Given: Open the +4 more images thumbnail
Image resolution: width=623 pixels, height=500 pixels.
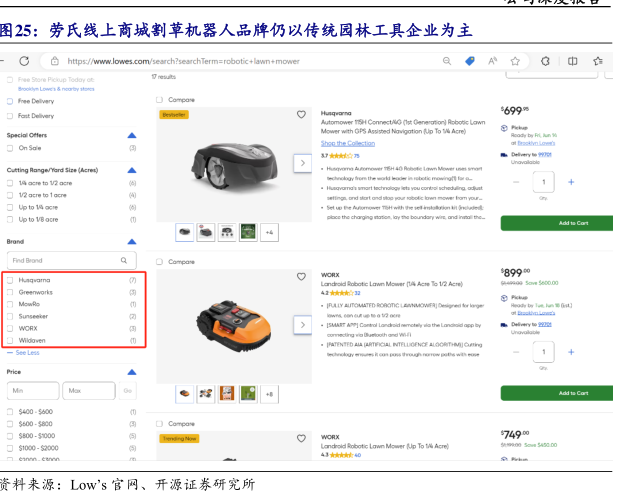Looking at the screenshot, I should pos(268,232).
